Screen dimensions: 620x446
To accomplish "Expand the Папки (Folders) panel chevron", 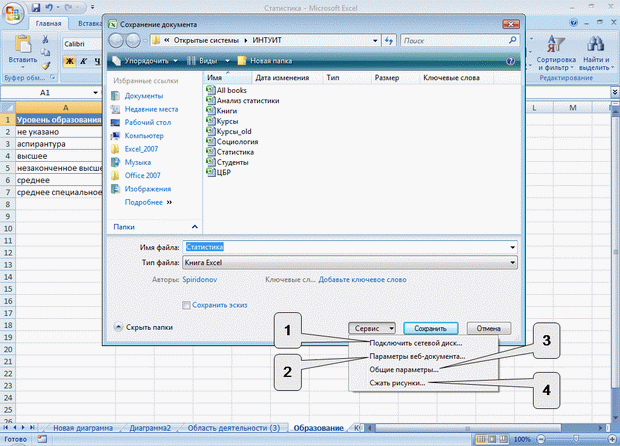I will (x=195, y=227).
